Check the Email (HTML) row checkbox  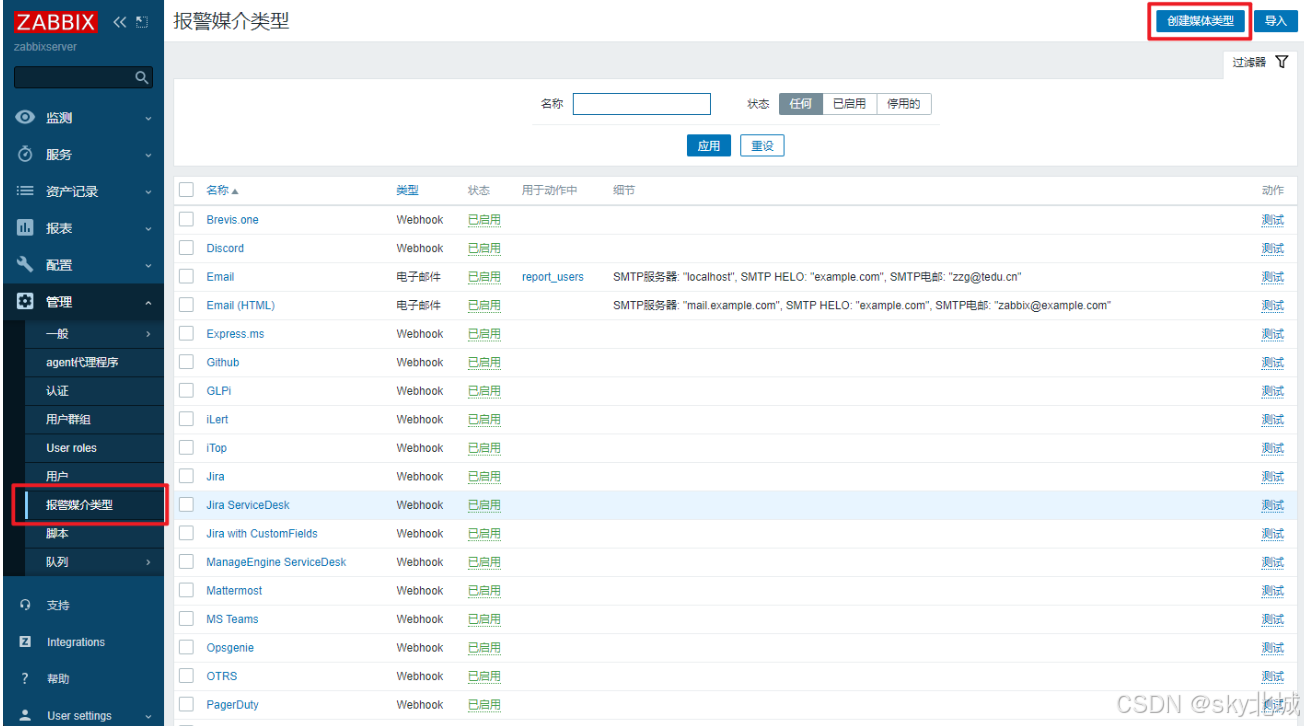pos(186,305)
